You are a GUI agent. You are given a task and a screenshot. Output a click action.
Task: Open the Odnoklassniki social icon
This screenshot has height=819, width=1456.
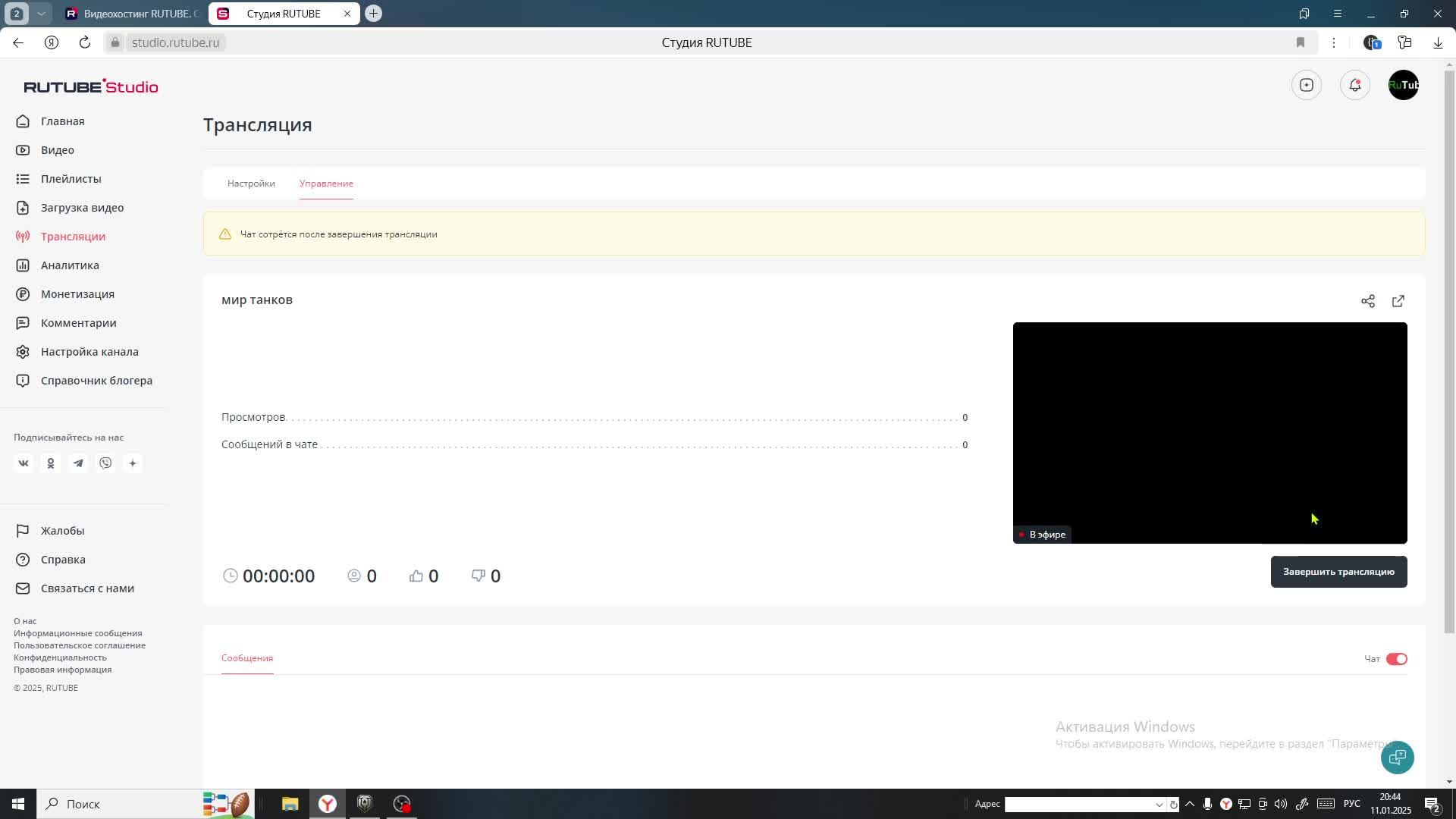click(51, 463)
